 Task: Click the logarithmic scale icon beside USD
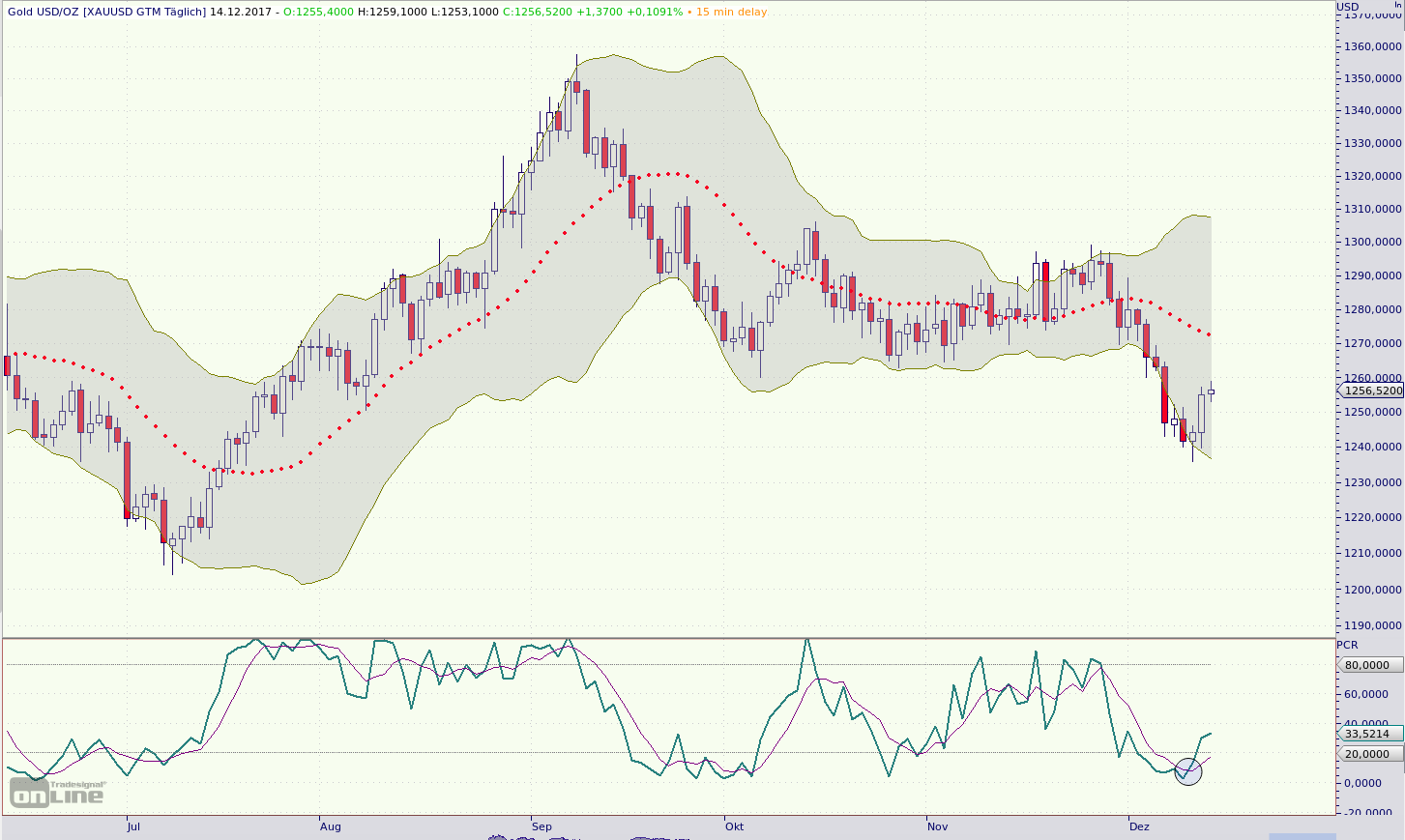1396,7
